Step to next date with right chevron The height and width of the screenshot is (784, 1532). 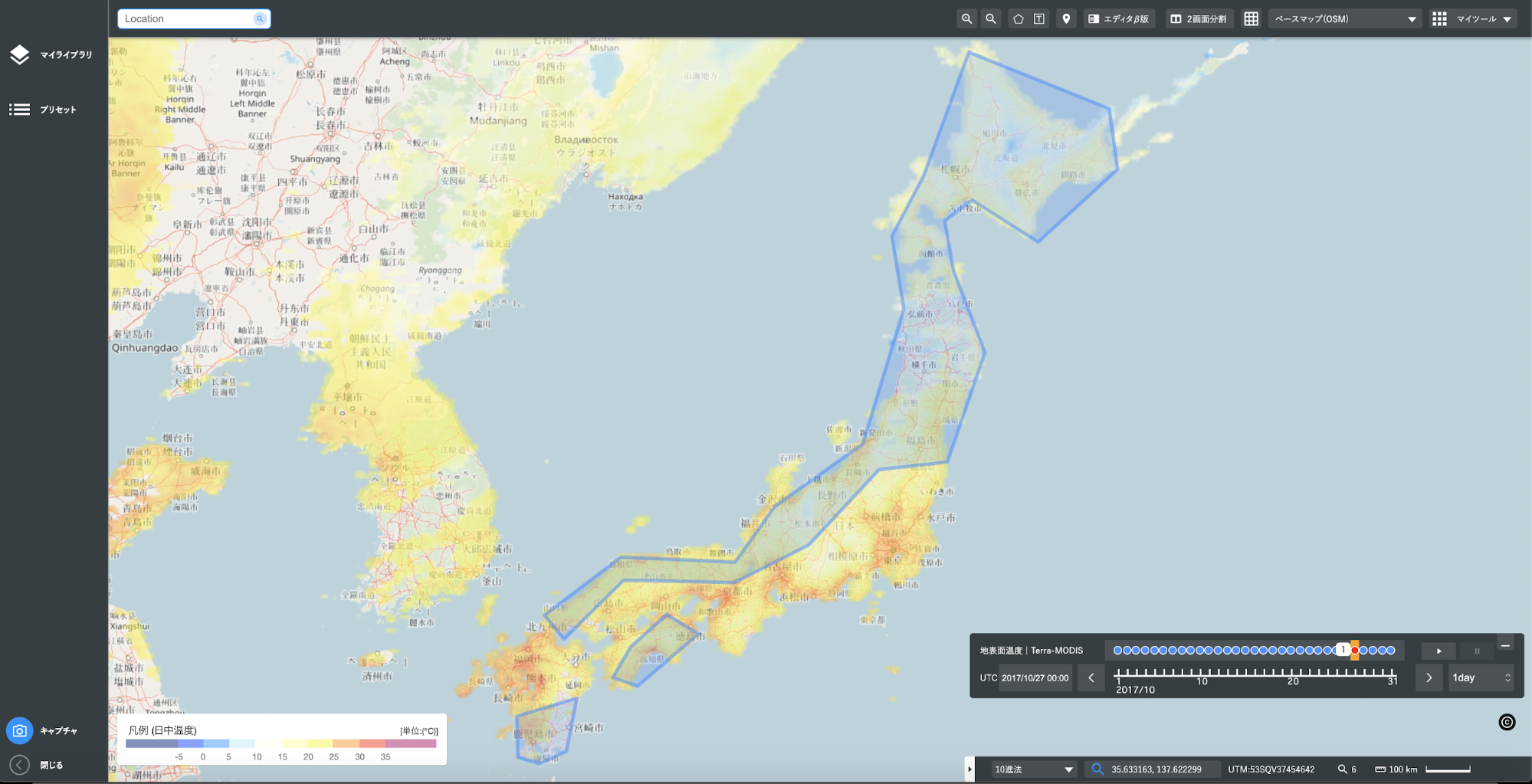click(1429, 677)
